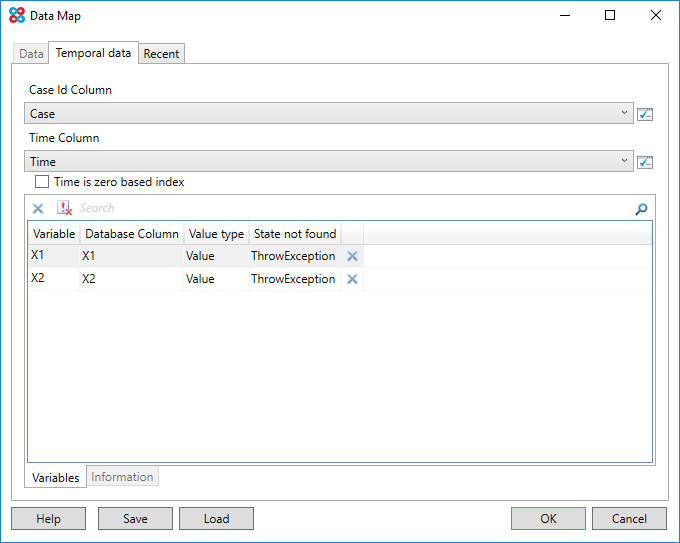Click in the Search input field
The height and width of the screenshot is (543, 680).
tap(350, 208)
